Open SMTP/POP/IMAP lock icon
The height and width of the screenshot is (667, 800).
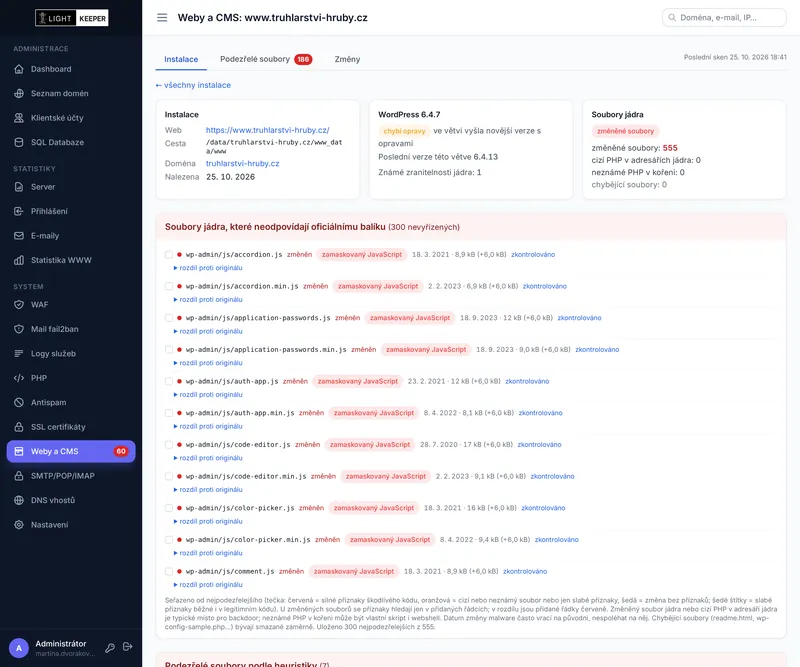(19, 476)
